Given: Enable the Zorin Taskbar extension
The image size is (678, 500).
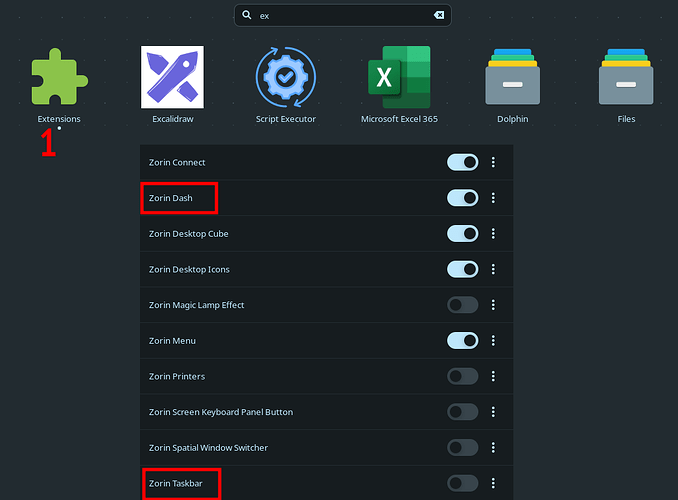Looking at the screenshot, I should pyautogui.click(x=462, y=484).
